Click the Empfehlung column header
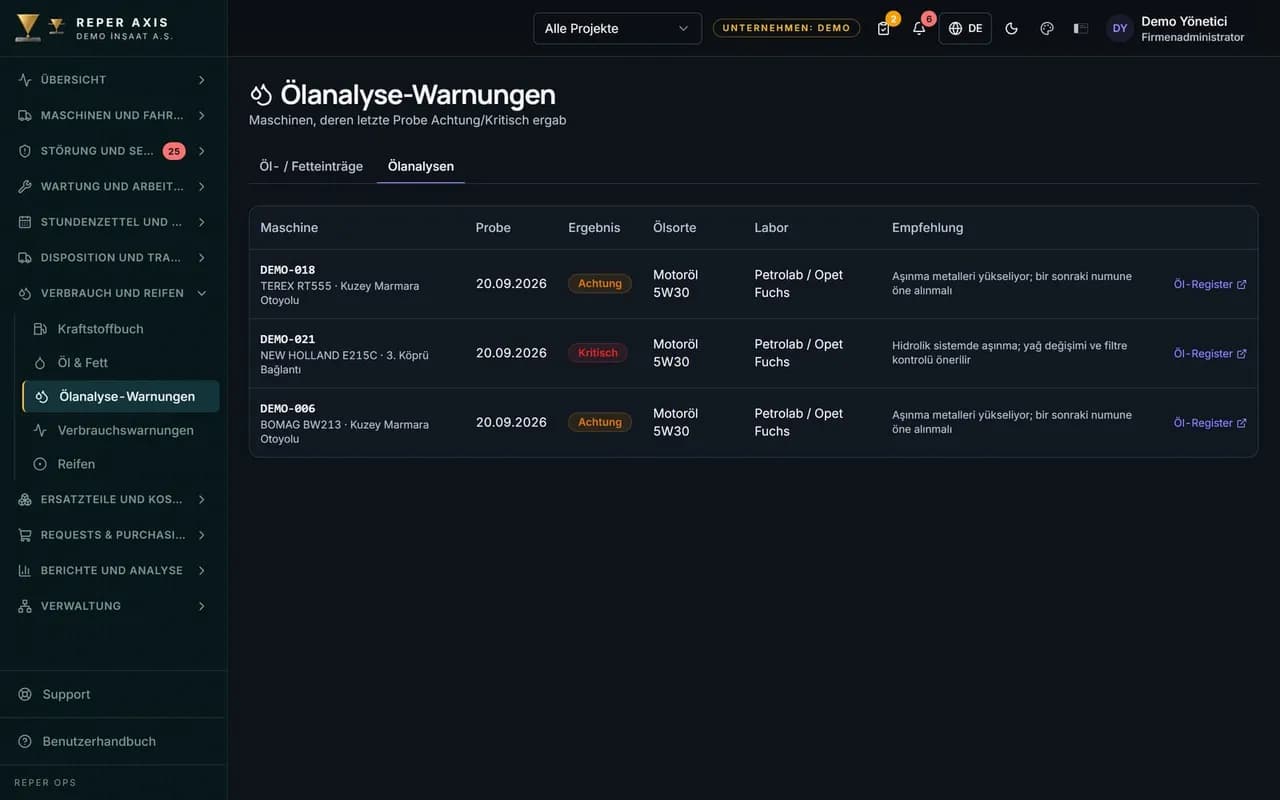Viewport: 1280px width, 800px height. (x=928, y=228)
